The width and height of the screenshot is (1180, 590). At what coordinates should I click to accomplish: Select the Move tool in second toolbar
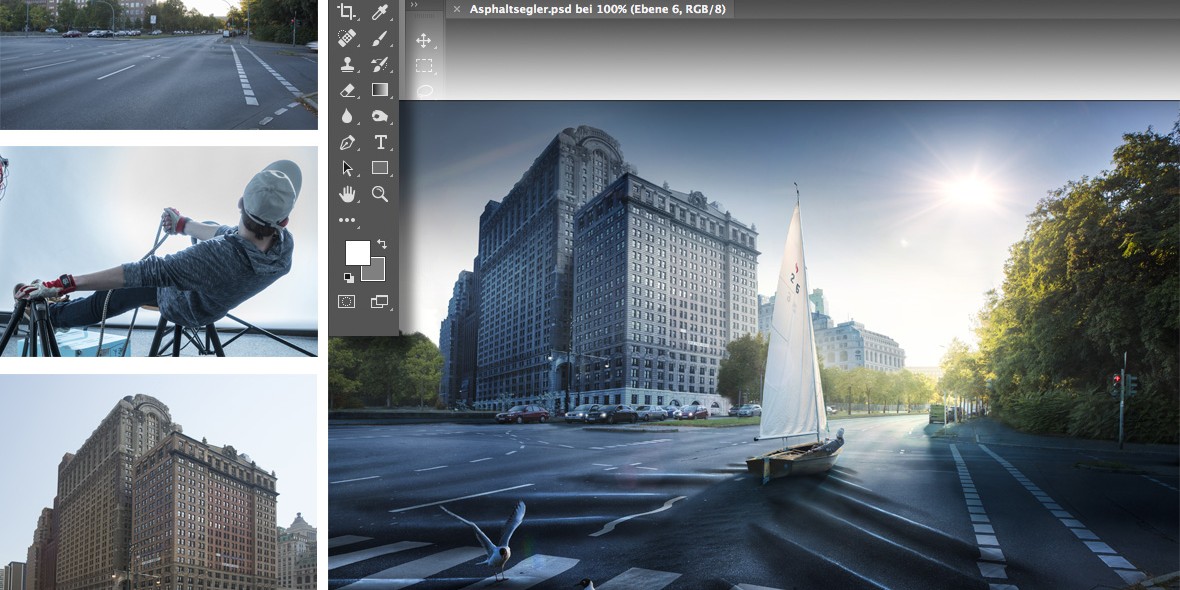[423, 40]
